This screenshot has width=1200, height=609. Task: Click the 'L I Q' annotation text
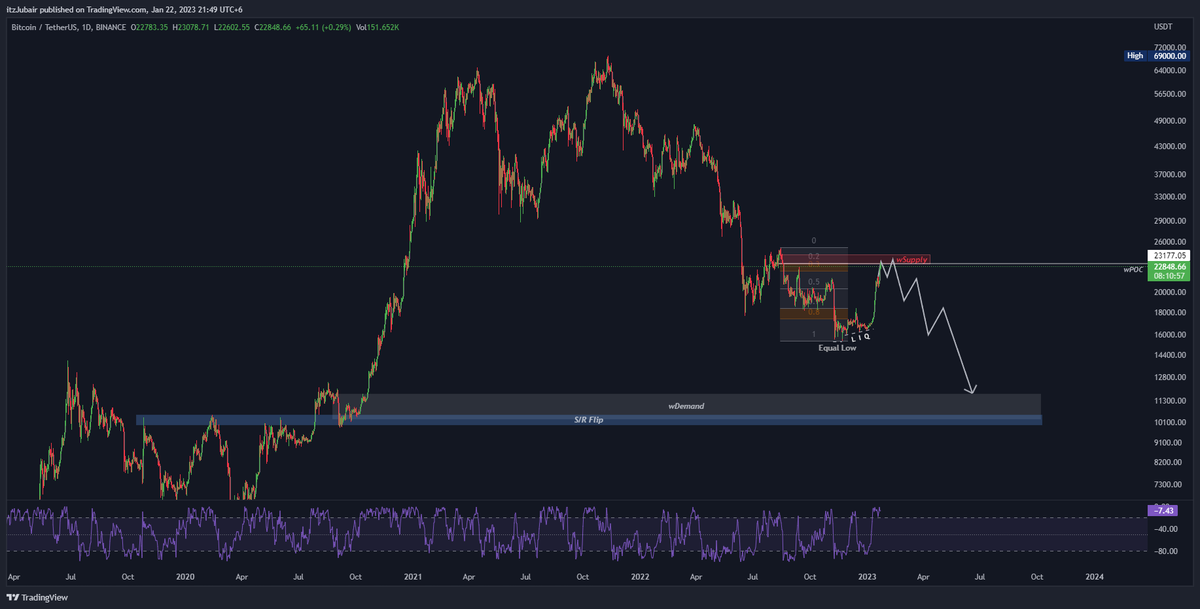click(860, 338)
